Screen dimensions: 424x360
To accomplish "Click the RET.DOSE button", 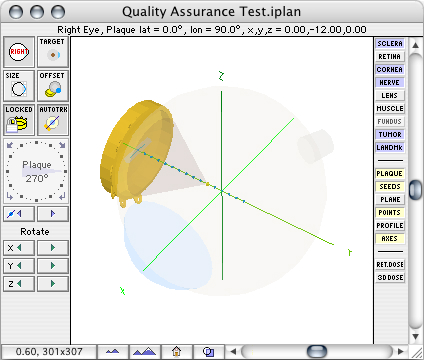I will click(x=390, y=265).
